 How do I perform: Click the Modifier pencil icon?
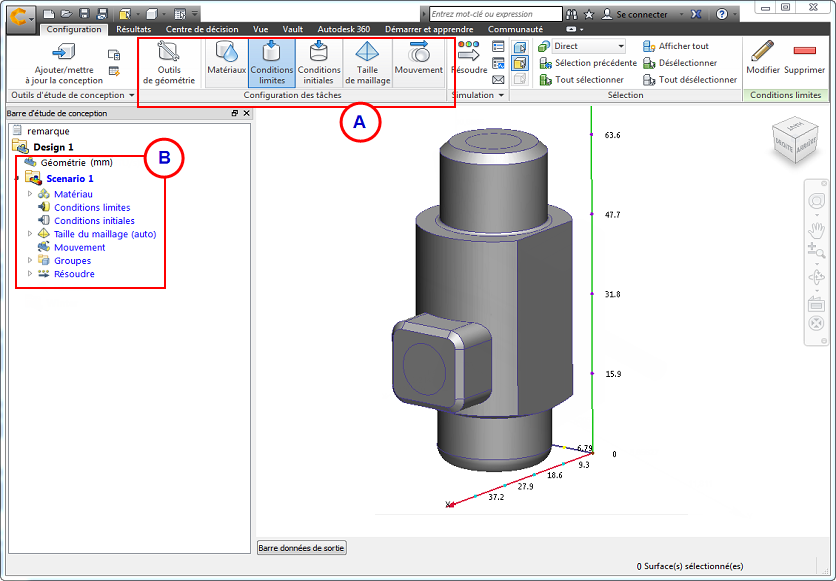[x=763, y=58]
